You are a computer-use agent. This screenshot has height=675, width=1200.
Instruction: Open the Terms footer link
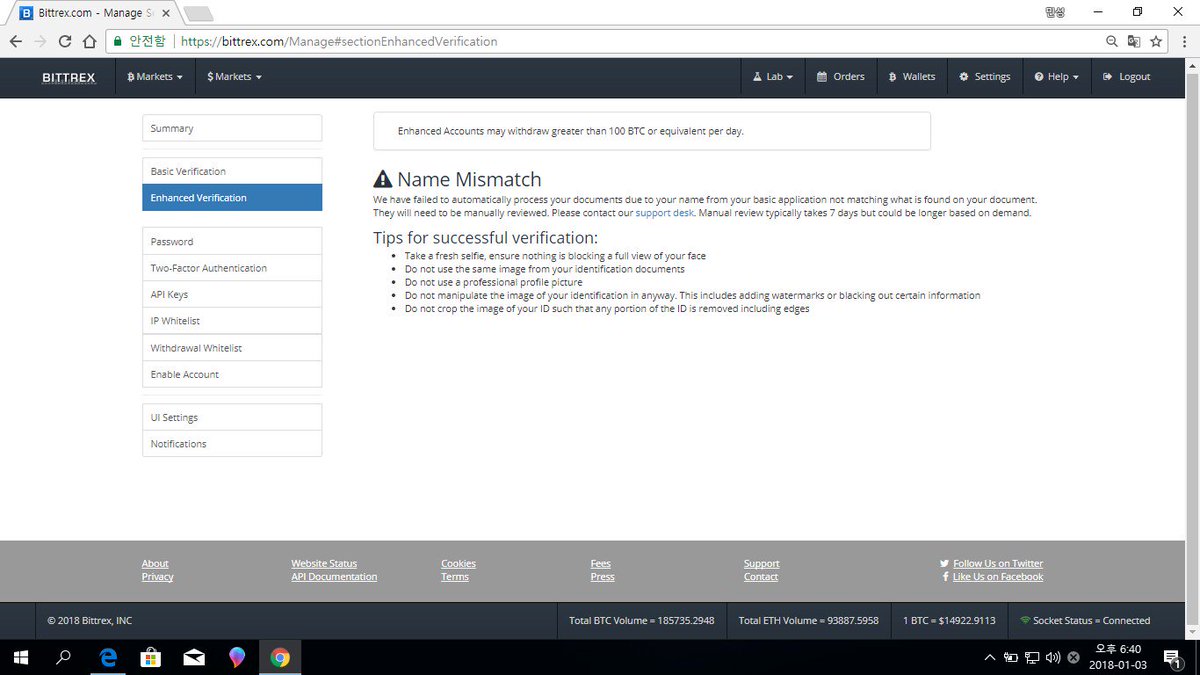pos(455,577)
